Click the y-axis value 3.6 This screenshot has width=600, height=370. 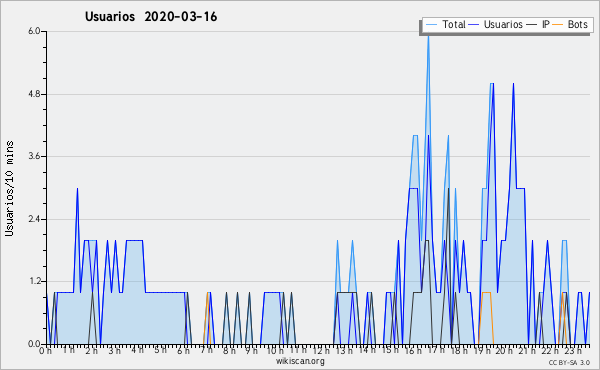tap(34, 156)
